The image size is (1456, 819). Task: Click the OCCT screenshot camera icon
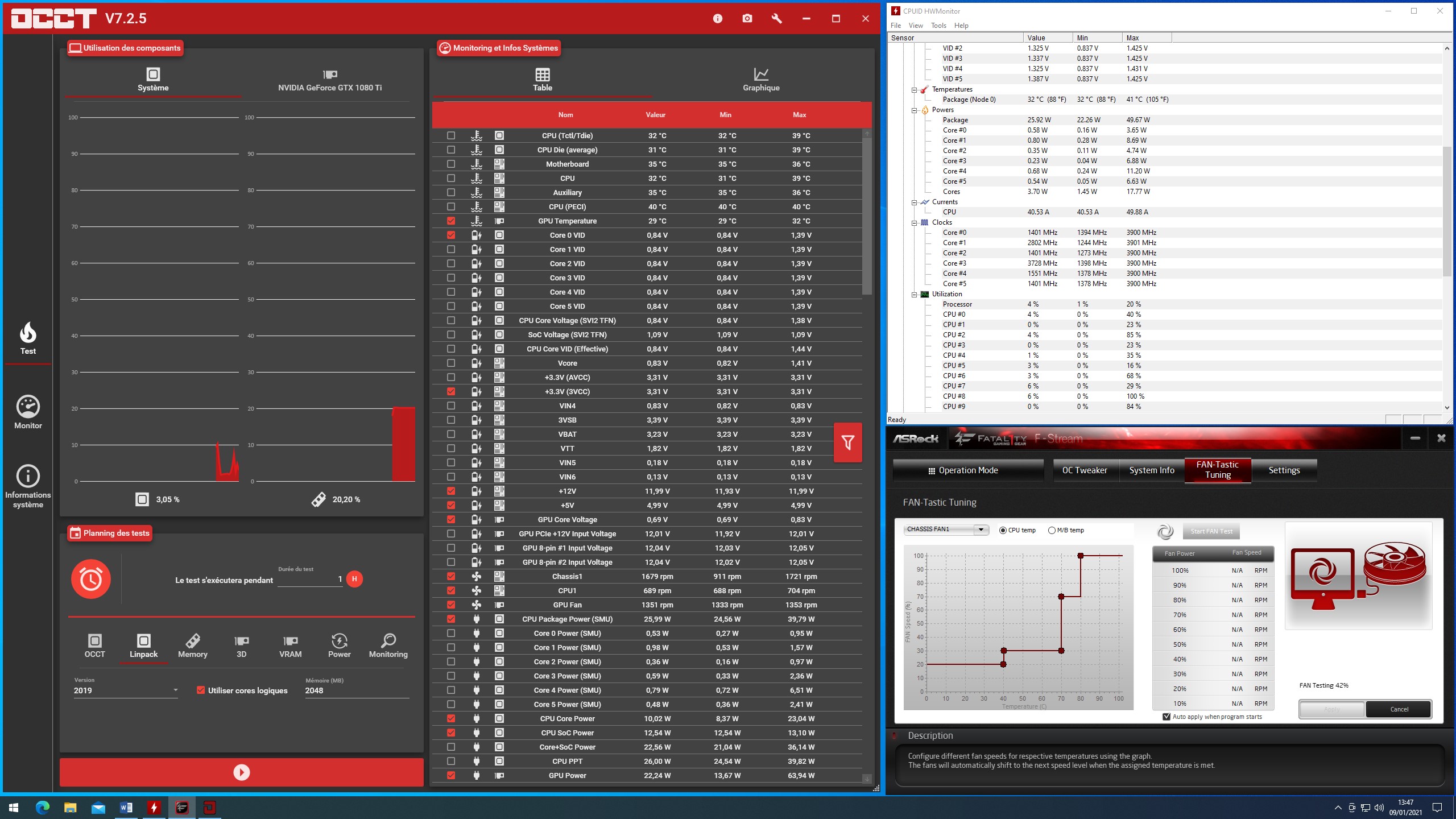click(747, 19)
